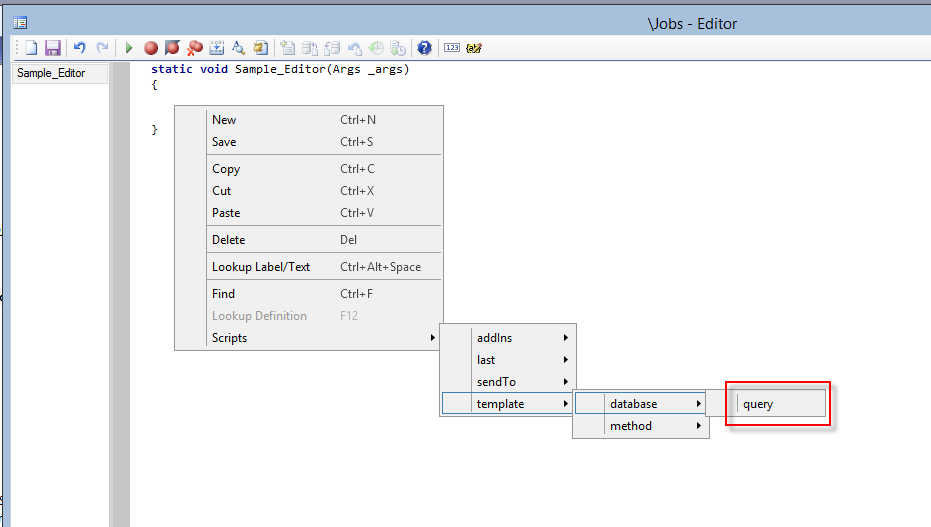This screenshot has height=527, width=931.
Task: Expand the method submenu
Action: [641, 426]
